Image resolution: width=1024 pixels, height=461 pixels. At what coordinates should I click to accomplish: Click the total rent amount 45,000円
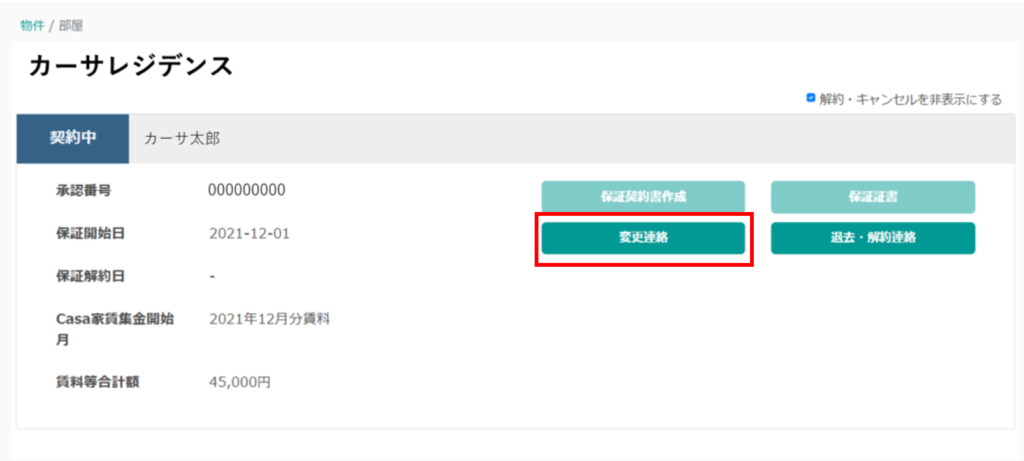240,381
